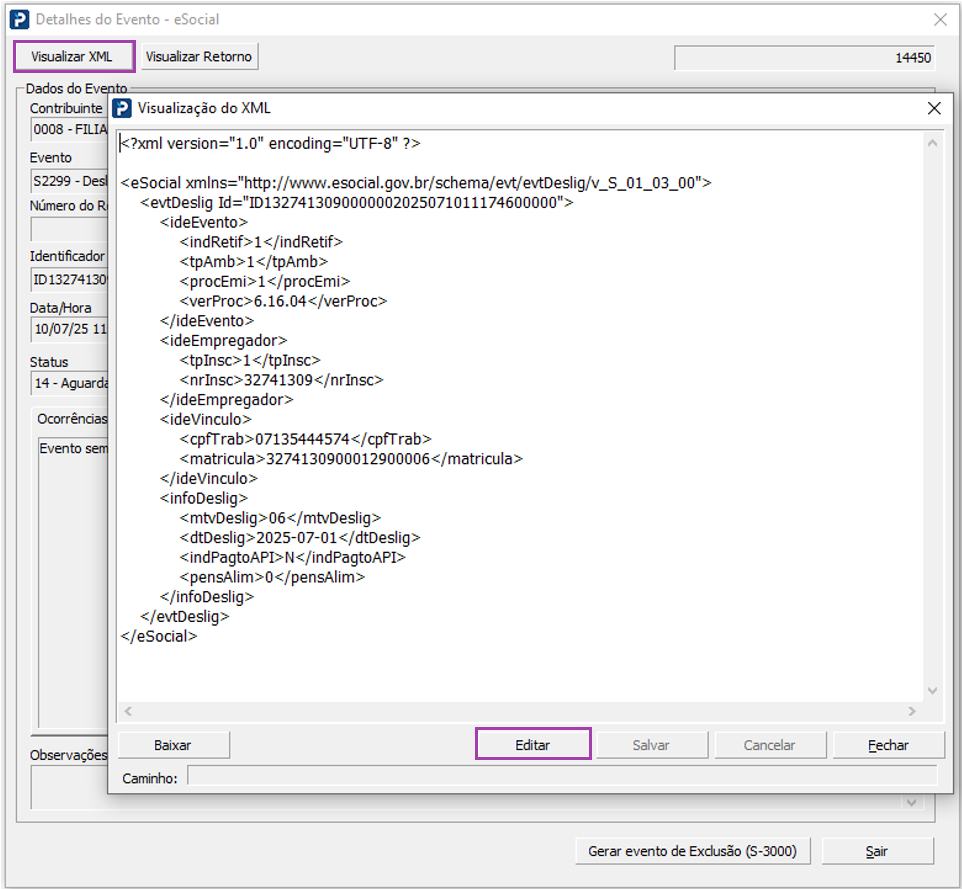Click the horizontal scroll right arrow
The height and width of the screenshot is (889, 962).
pyautogui.click(x=912, y=711)
